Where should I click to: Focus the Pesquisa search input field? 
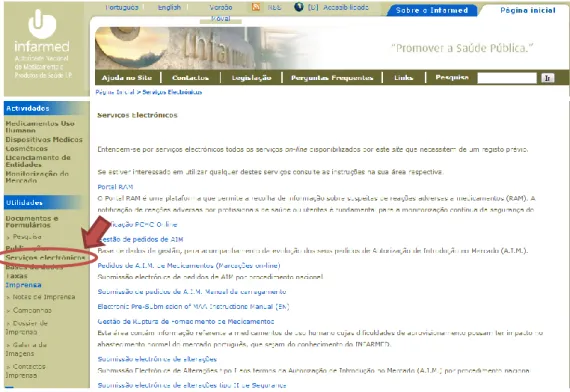click(x=507, y=78)
